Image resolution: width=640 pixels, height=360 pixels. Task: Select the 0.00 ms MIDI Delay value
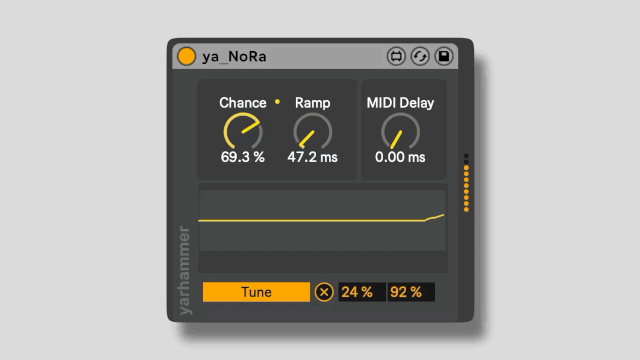click(400, 157)
